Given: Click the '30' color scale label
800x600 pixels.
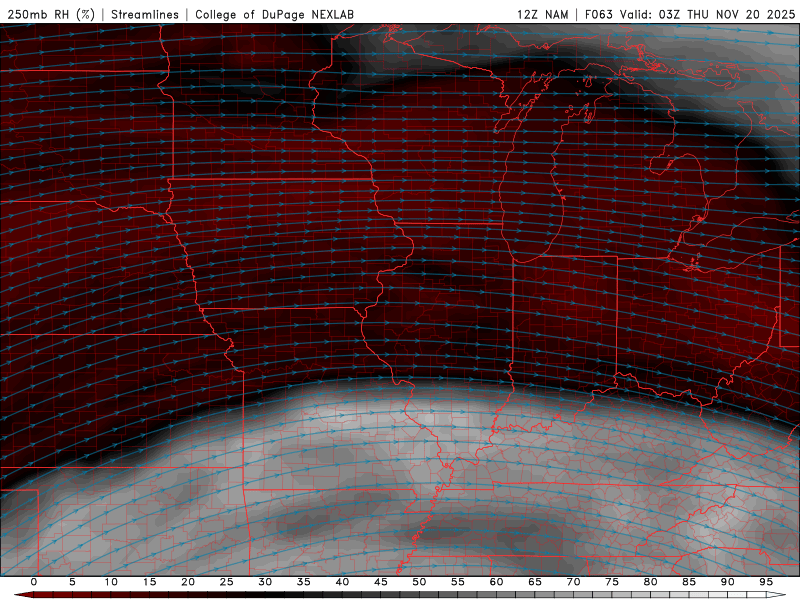Looking at the screenshot, I should pos(265,582).
